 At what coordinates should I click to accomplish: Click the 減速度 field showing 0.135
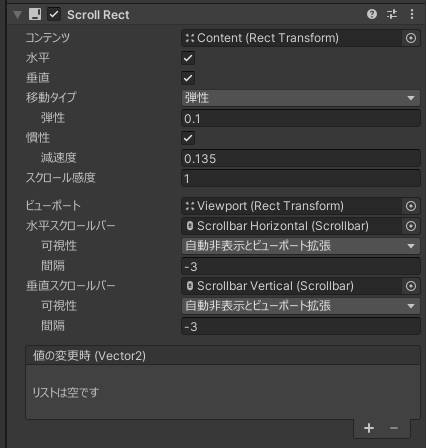[301, 158]
